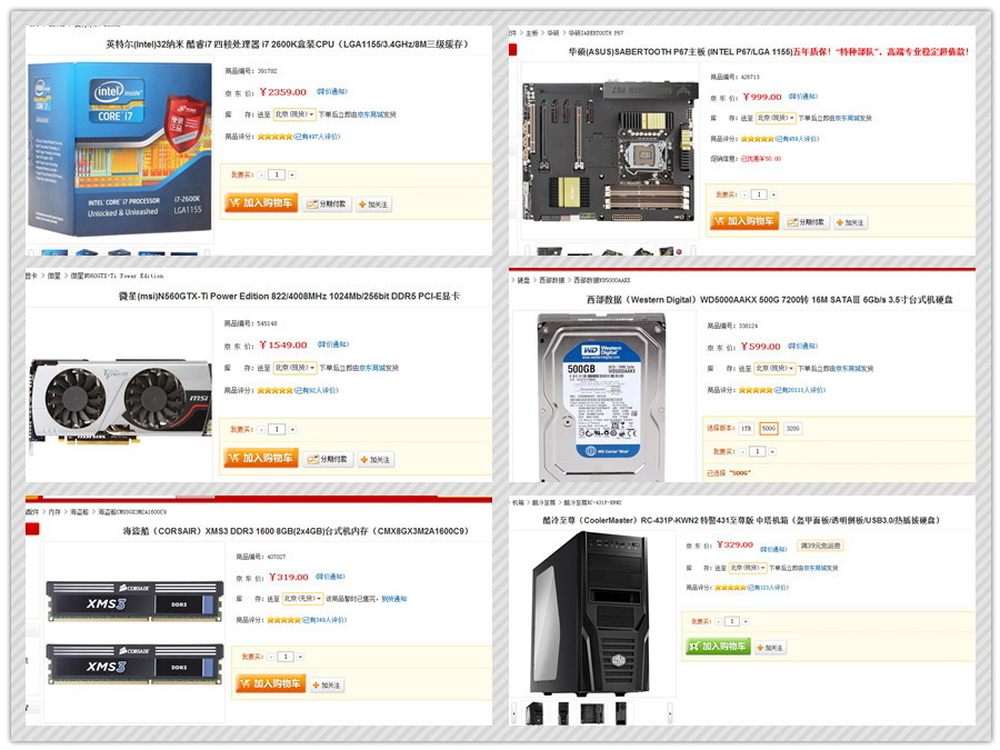Click the quantity input field for ASUS motherboard
1000x750 pixels.
coord(759,195)
